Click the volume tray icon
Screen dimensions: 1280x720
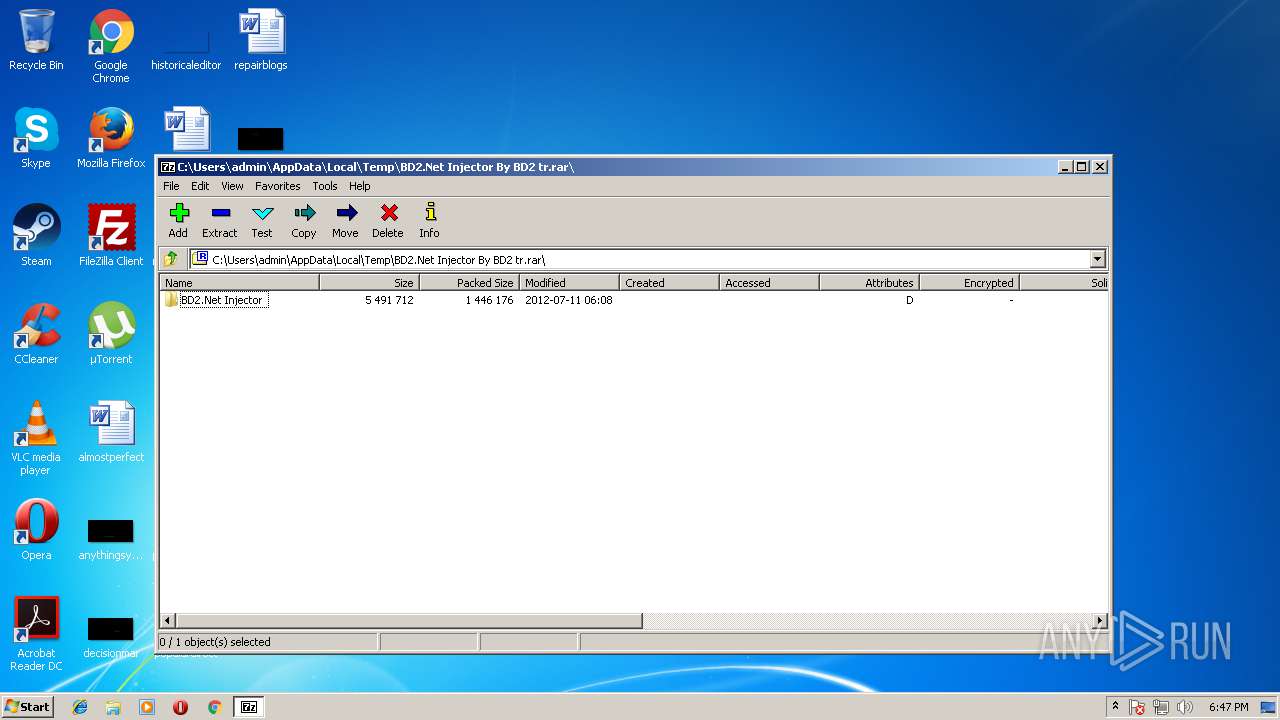click(1185, 707)
